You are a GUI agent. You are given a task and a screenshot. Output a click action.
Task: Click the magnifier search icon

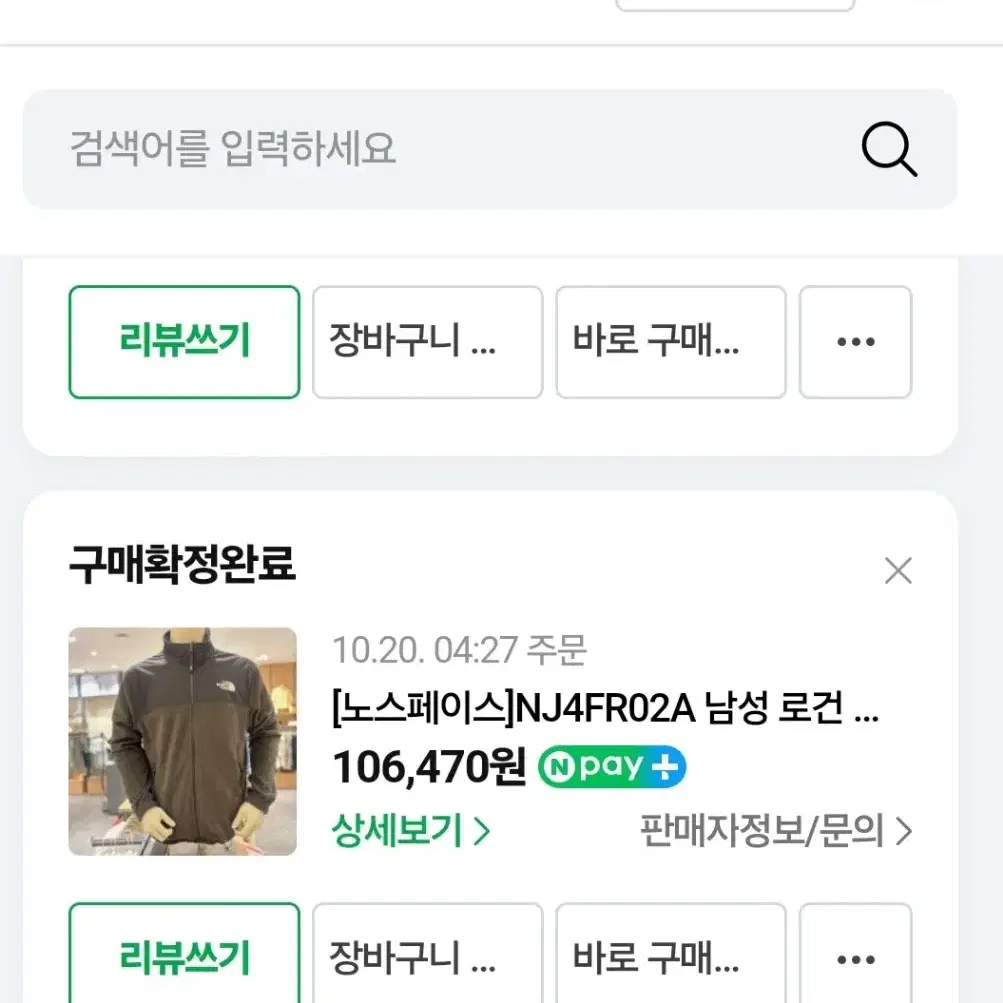click(888, 151)
